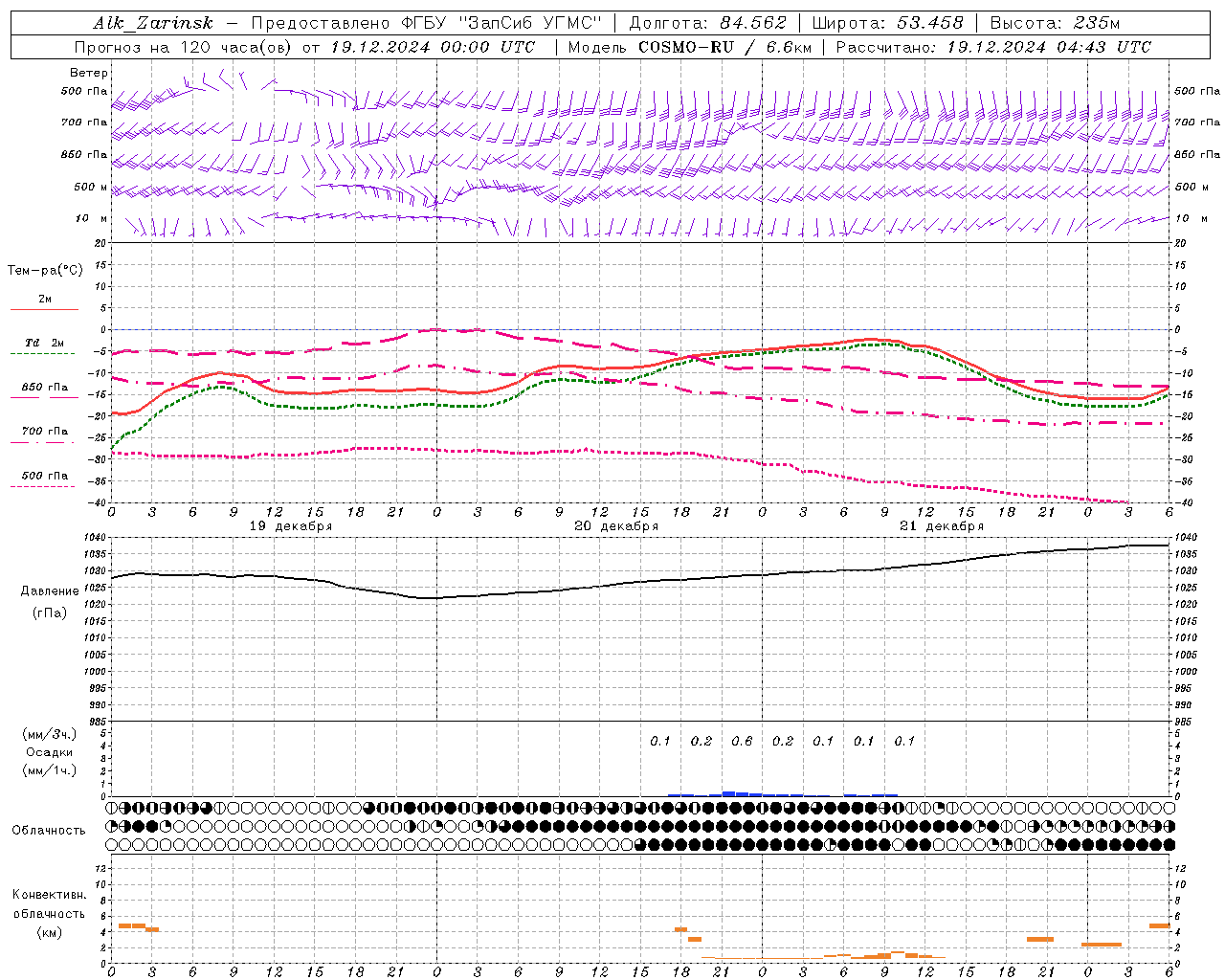The image size is (1225, 980).
Task: Click left wind-level label '500 м'
Action: coord(91,187)
